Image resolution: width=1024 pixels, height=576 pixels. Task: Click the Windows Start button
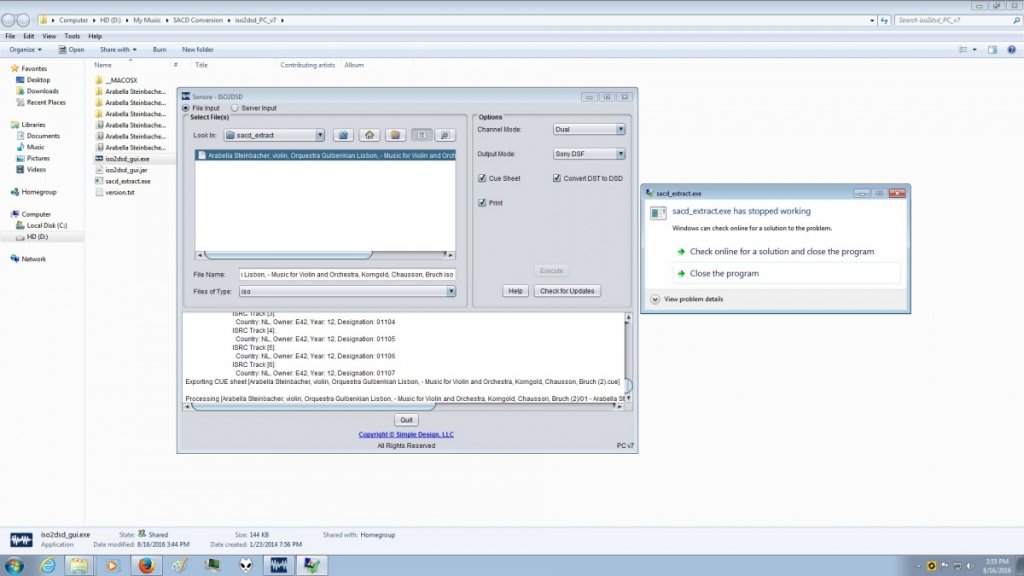[14, 565]
